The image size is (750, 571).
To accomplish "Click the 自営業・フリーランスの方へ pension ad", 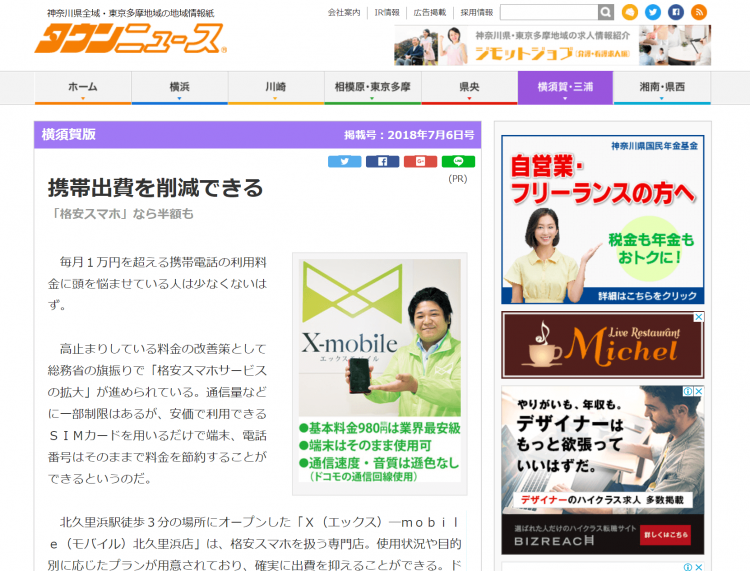I will (x=603, y=220).
